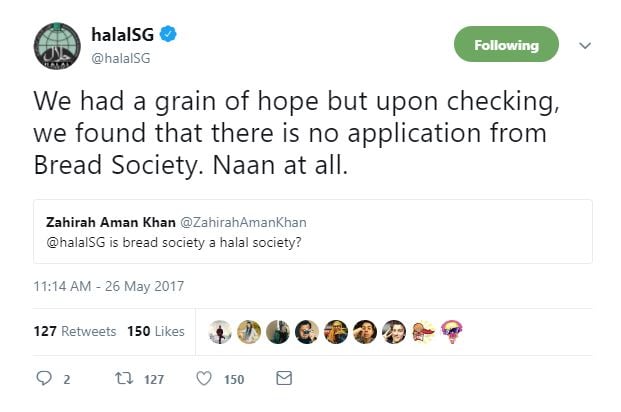This screenshot has height=412, width=621.
Task: Open the @halalSG handle under the name
Action: point(122,59)
